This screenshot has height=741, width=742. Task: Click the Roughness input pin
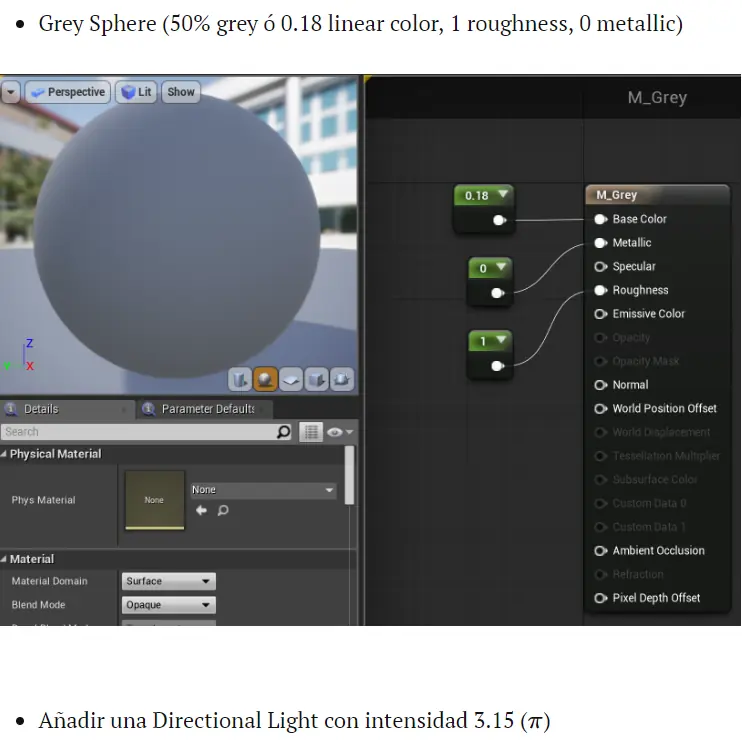(x=601, y=290)
